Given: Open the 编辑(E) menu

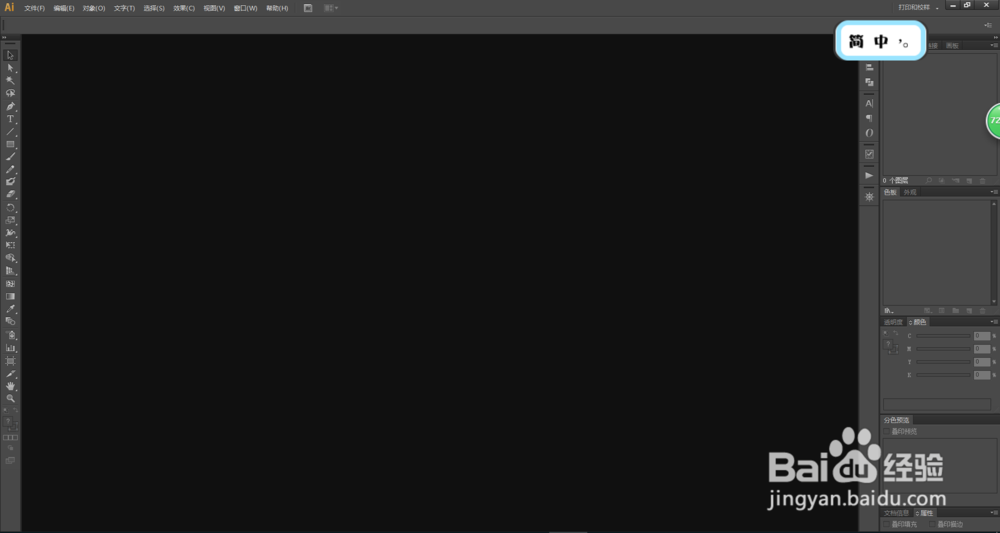Looking at the screenshot, I should (x=64, y=8).
